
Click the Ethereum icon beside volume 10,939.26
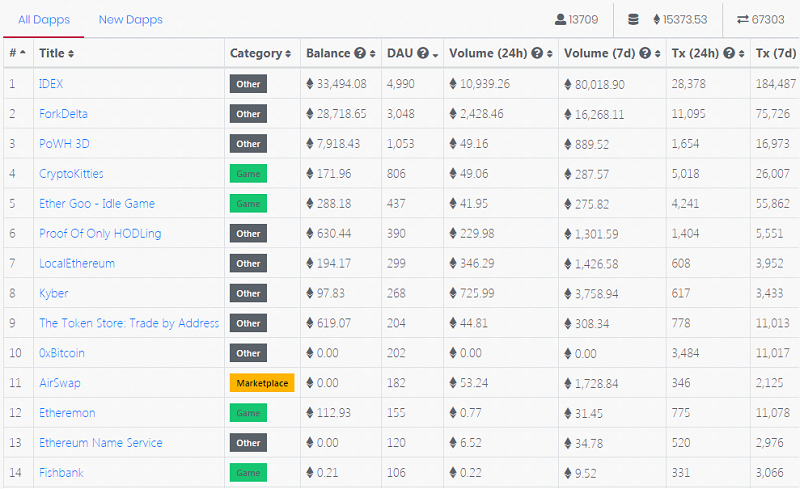(x=453, y=84)
